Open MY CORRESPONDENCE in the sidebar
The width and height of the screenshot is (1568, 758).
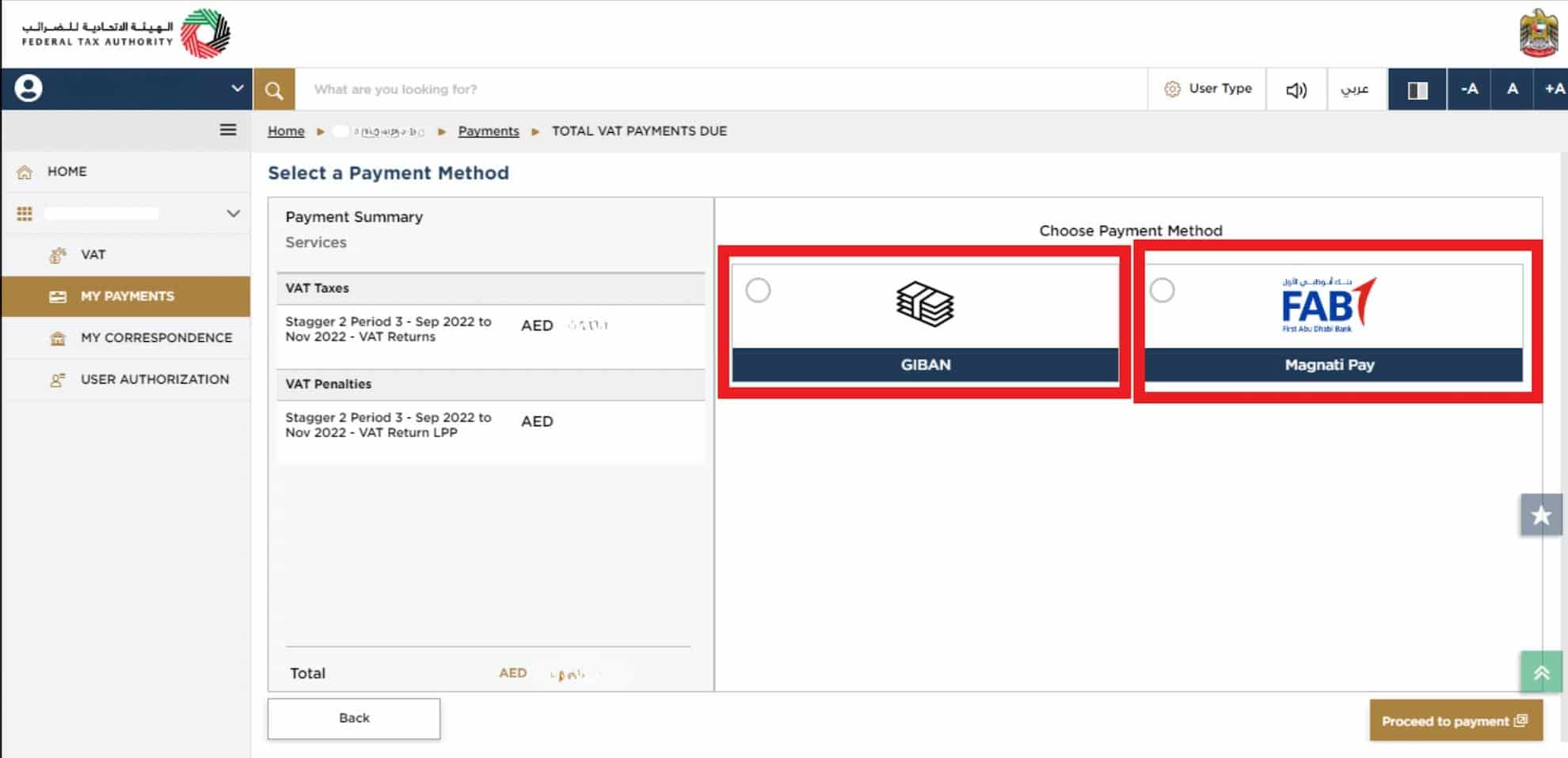pyautogui.click(x=126, y=338)
